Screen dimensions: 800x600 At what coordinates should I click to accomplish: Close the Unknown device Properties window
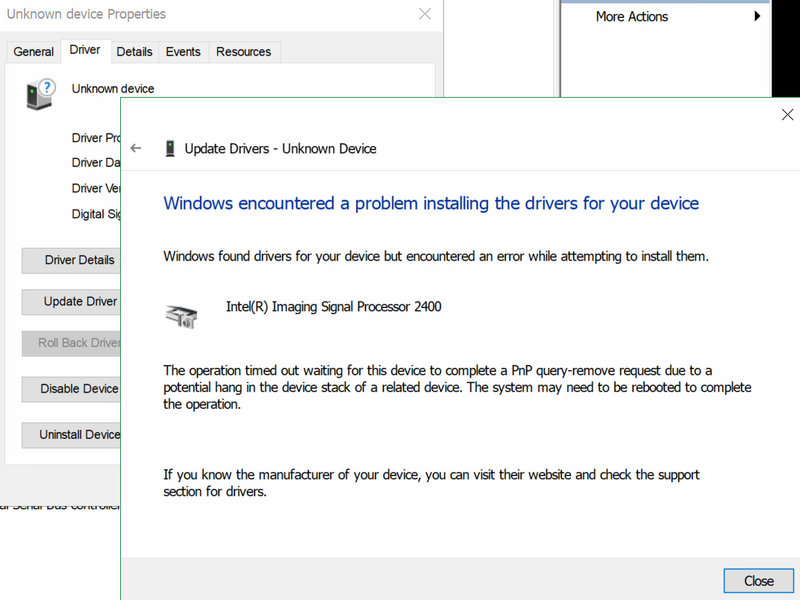(424, 14)
